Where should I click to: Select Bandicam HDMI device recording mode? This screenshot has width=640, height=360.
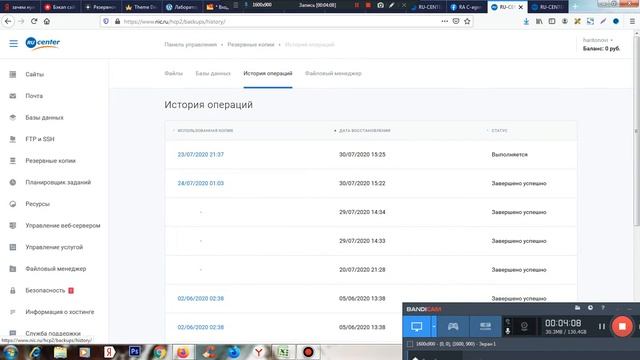(485, 326)
